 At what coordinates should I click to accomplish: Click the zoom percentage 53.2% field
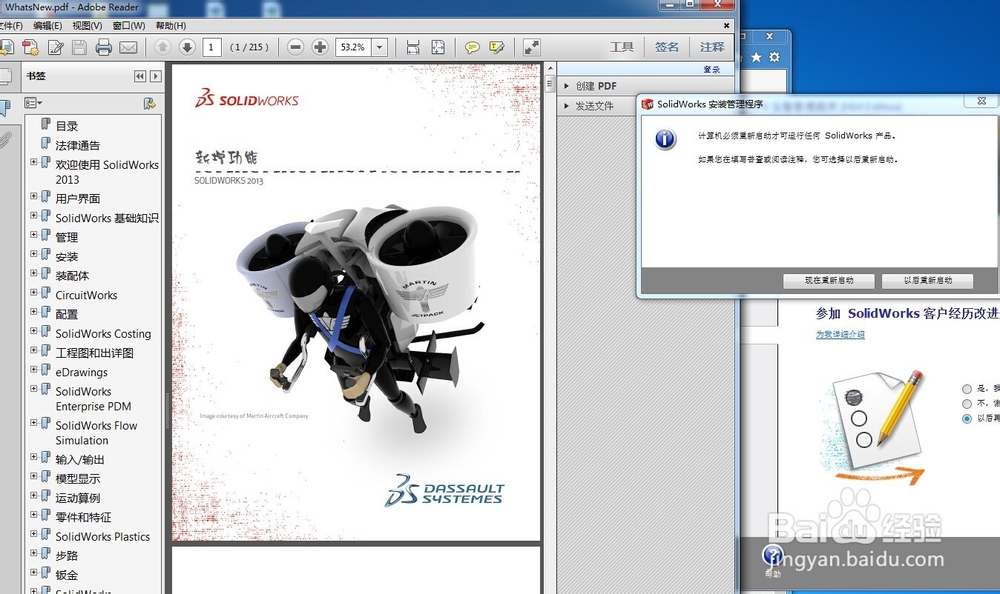tap(353, 47)
